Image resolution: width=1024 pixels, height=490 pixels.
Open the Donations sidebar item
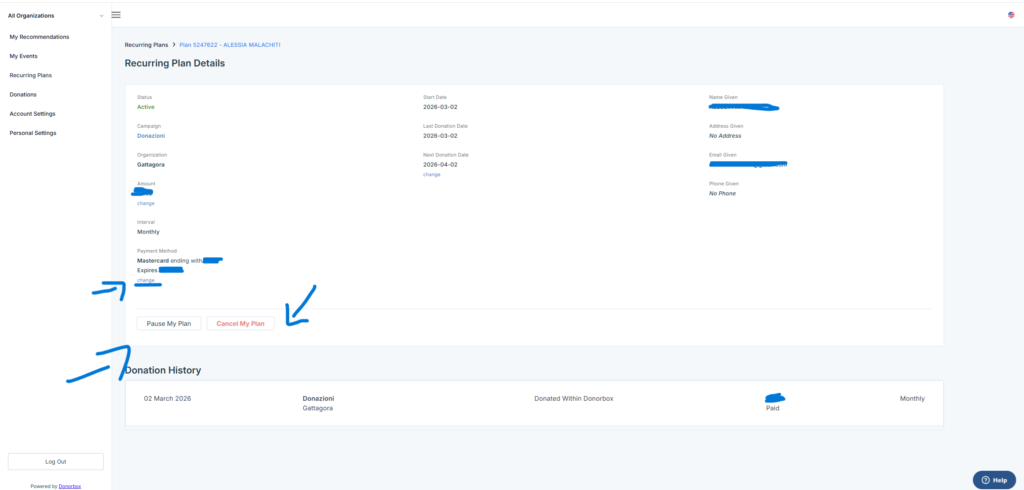tap(23, 94)
